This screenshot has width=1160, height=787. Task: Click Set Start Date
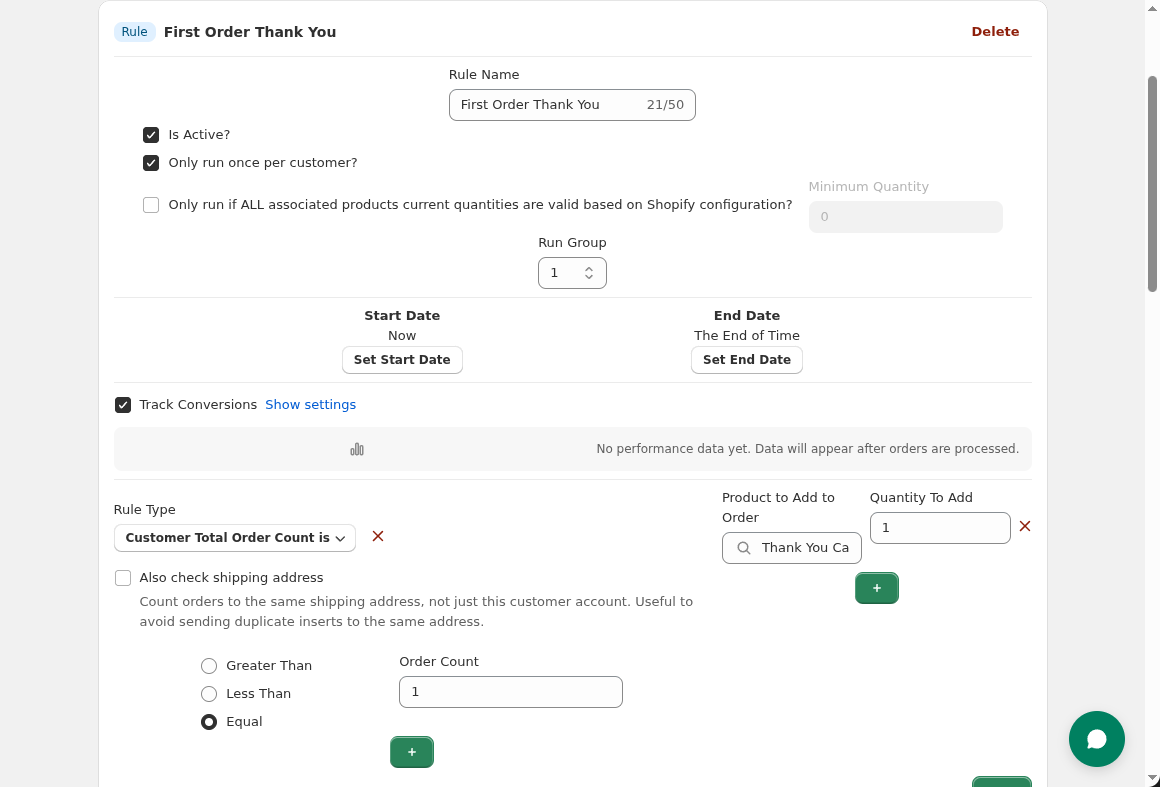(402, 359)
